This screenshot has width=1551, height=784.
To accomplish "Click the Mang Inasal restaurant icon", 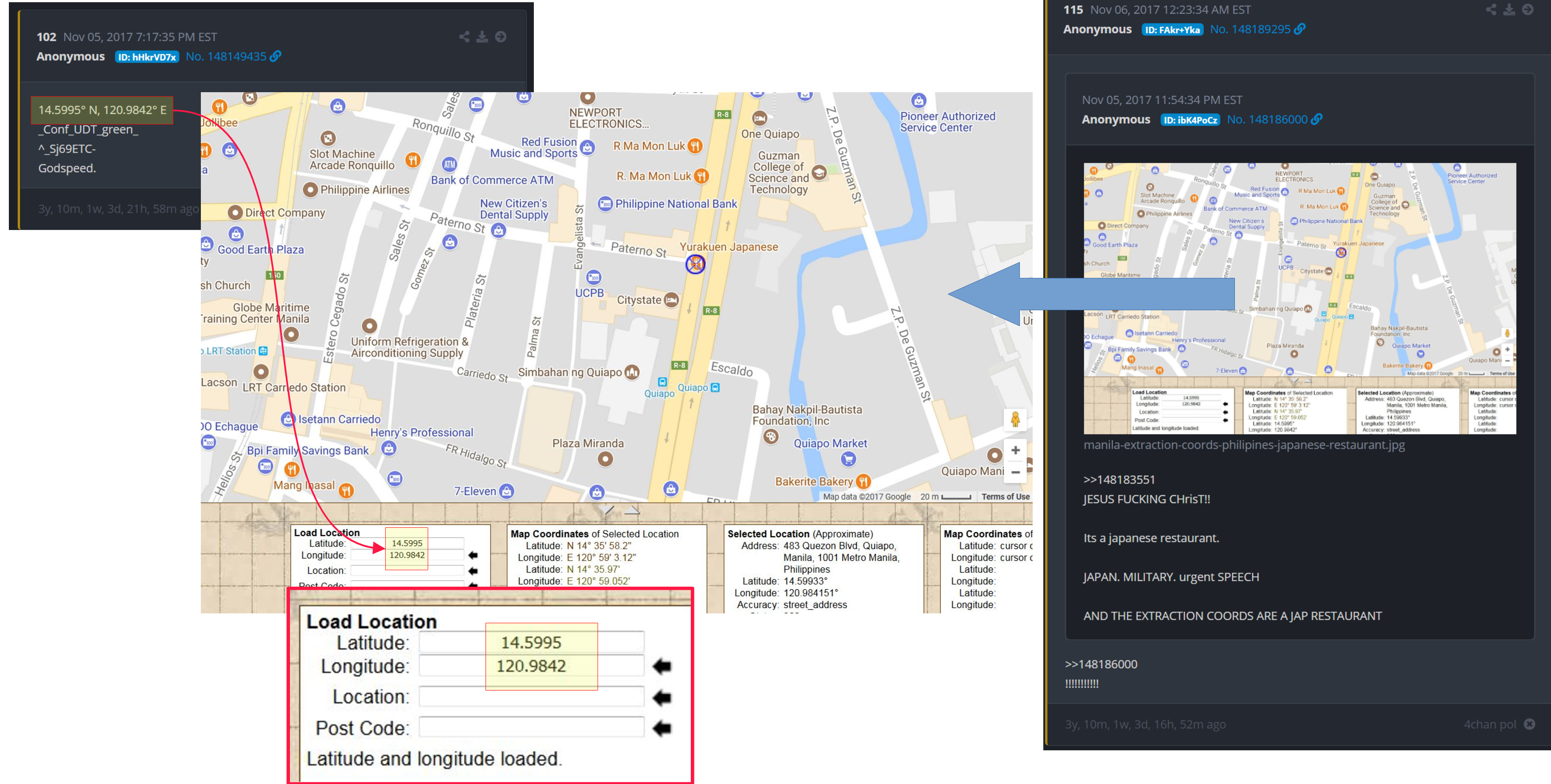I will pos(345,490).
